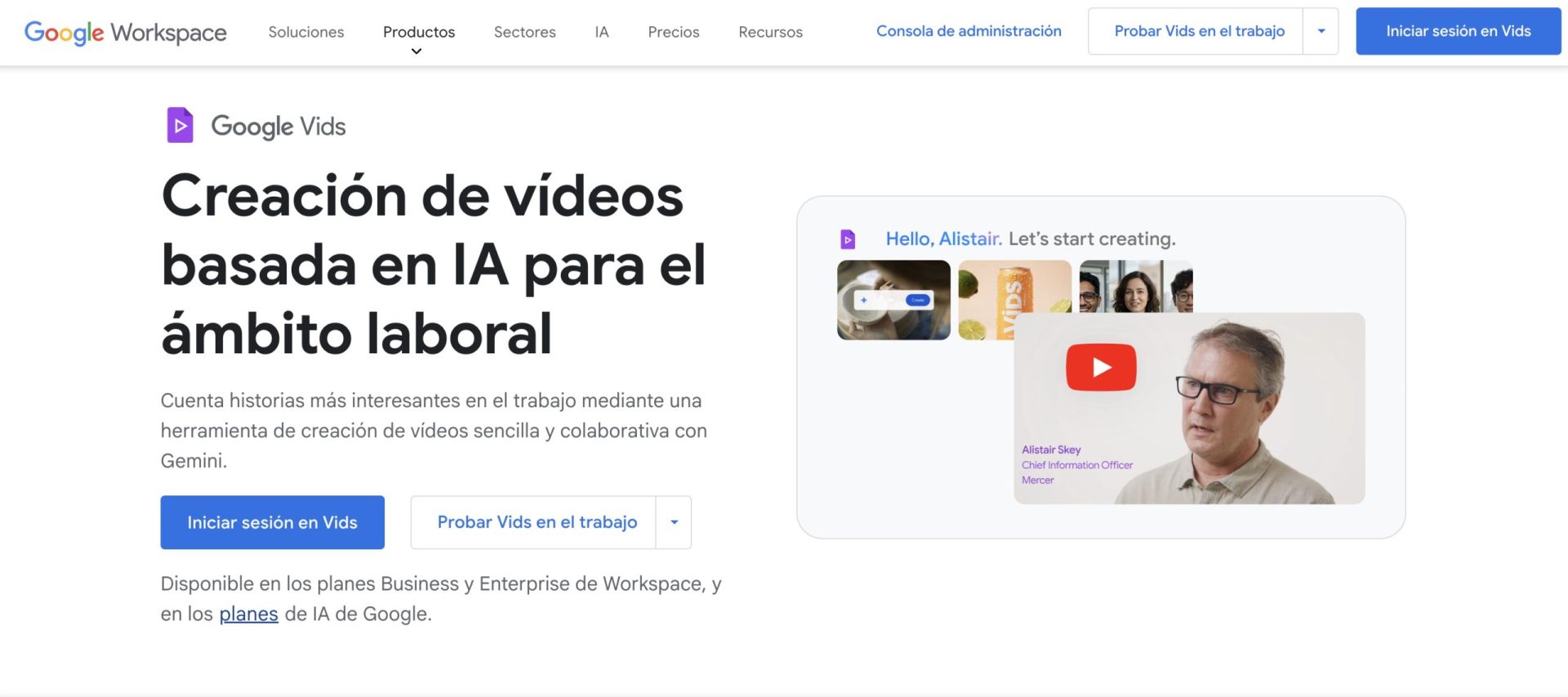Click the purple Google Vids product icon
The image size is (1568, 697).
point(180,125)
